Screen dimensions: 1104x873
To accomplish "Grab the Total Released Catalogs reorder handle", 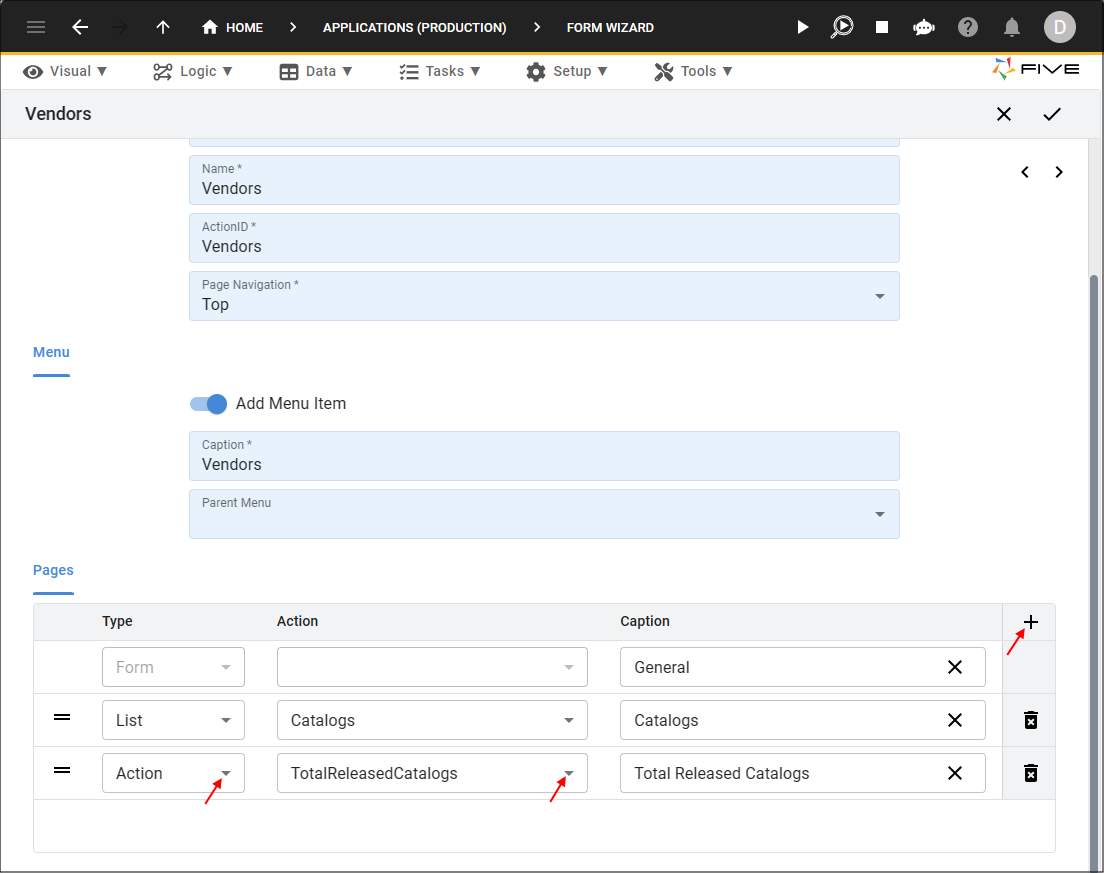I will click(62, 770).
